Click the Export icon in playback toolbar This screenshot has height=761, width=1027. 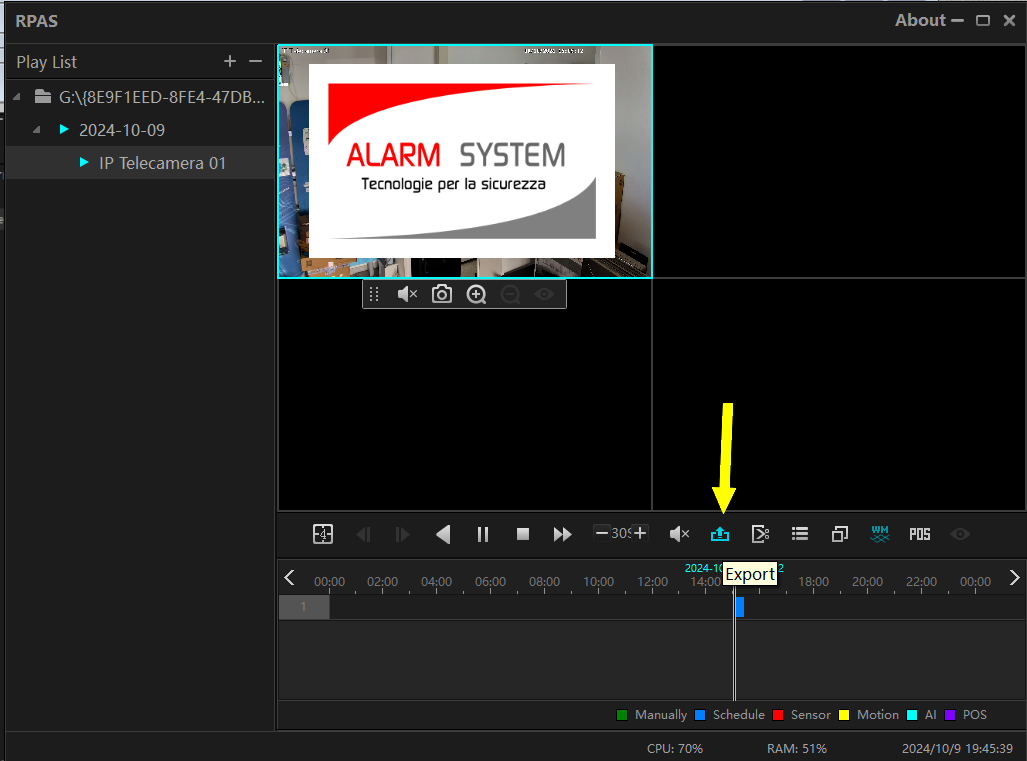tap(720, 534)
